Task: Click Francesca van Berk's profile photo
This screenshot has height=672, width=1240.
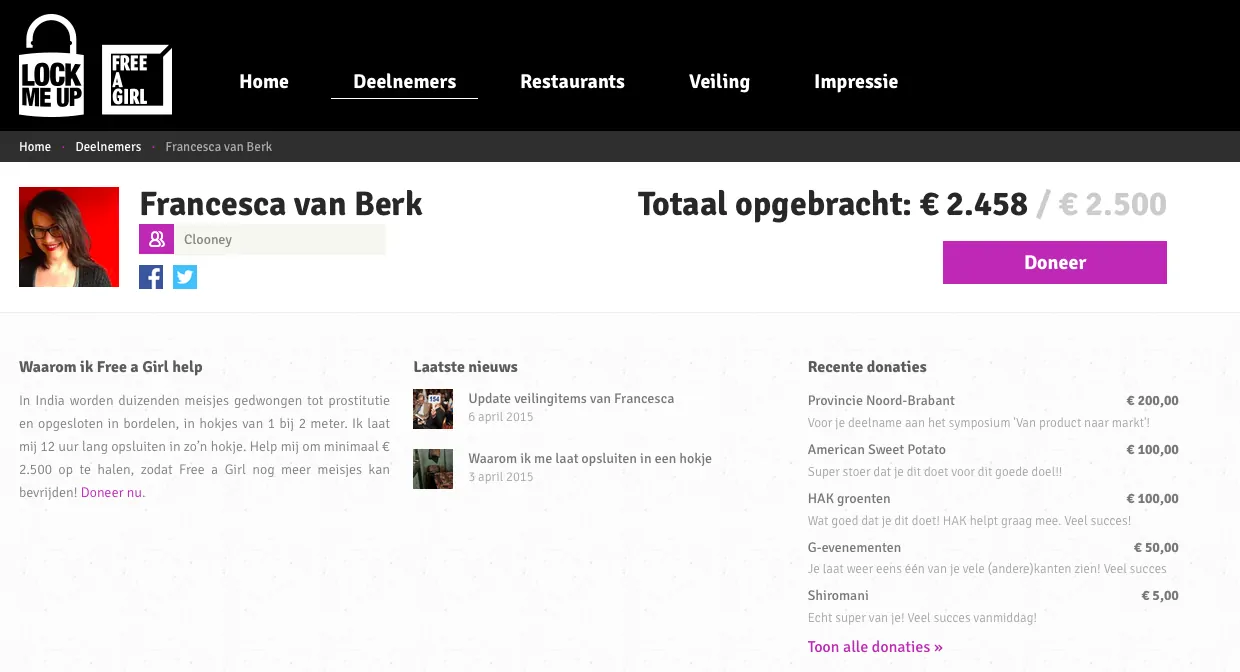Action: tap(69, 237)
